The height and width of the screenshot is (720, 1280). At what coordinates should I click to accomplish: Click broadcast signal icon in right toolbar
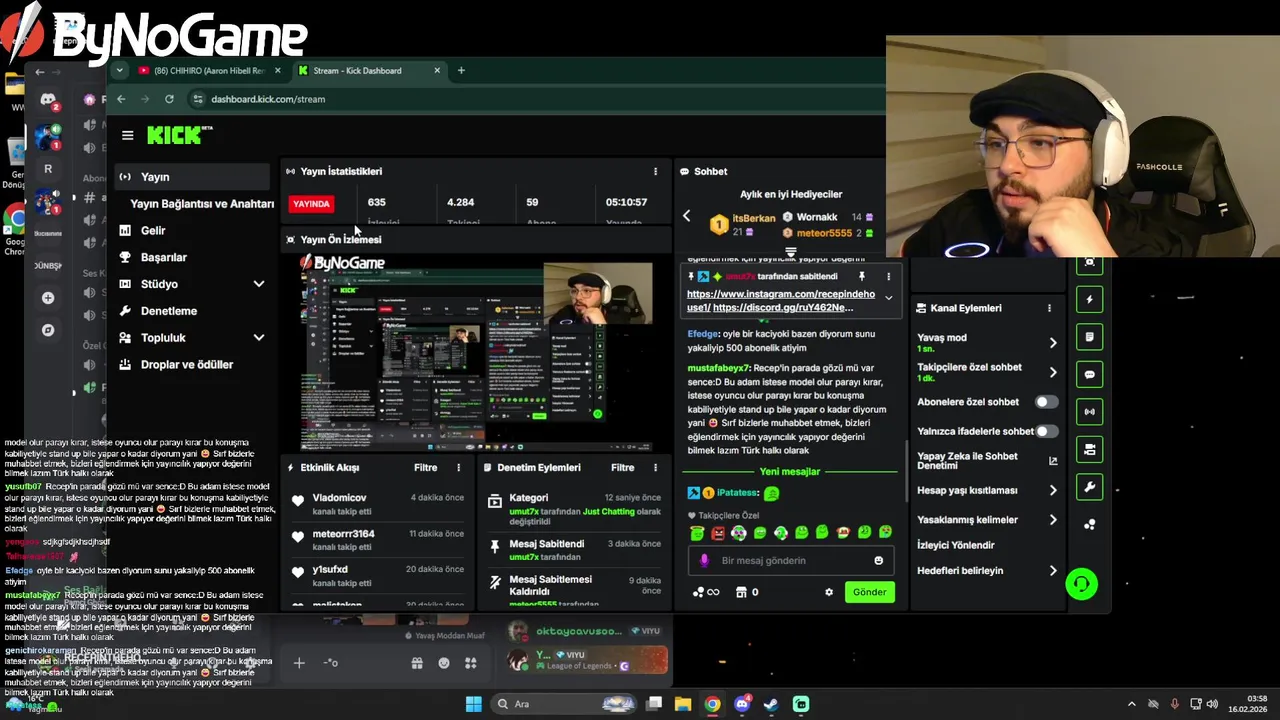click(1089, 411)
